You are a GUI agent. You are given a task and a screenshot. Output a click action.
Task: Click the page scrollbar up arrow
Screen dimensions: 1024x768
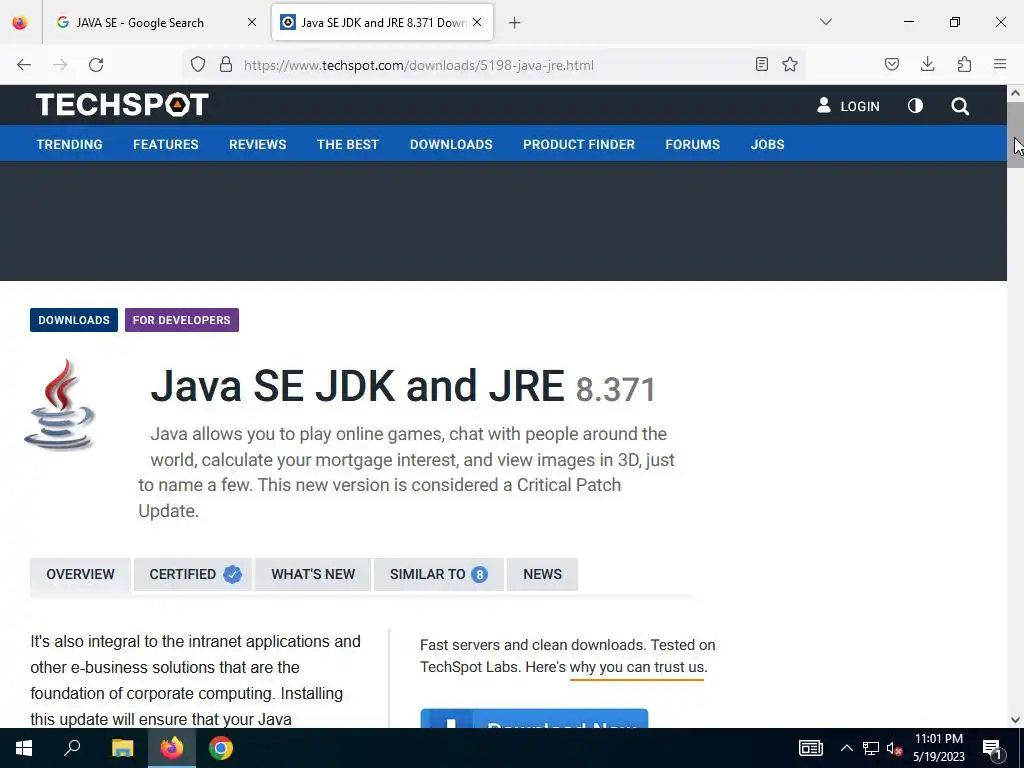[x=1016, y=93]
